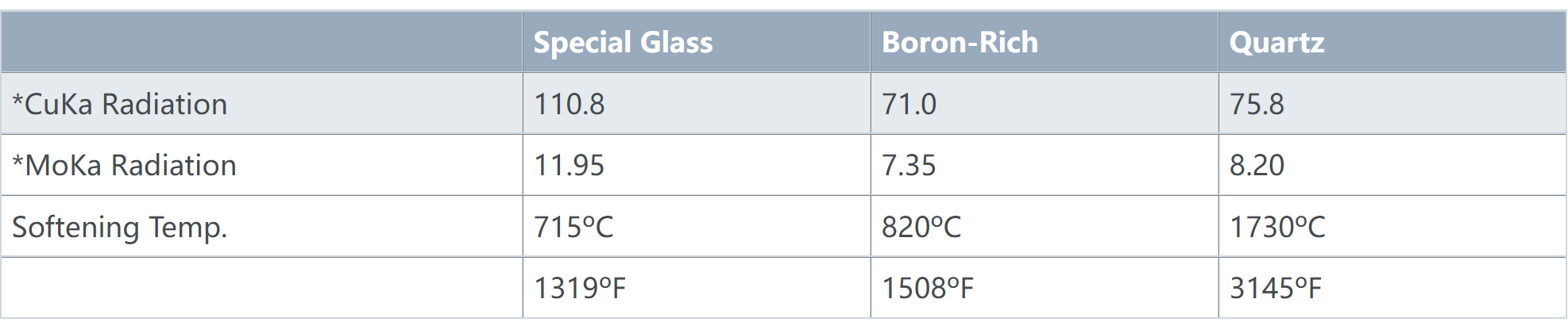Click the 1730°C softening temperature cell

tap(1392, 227)
